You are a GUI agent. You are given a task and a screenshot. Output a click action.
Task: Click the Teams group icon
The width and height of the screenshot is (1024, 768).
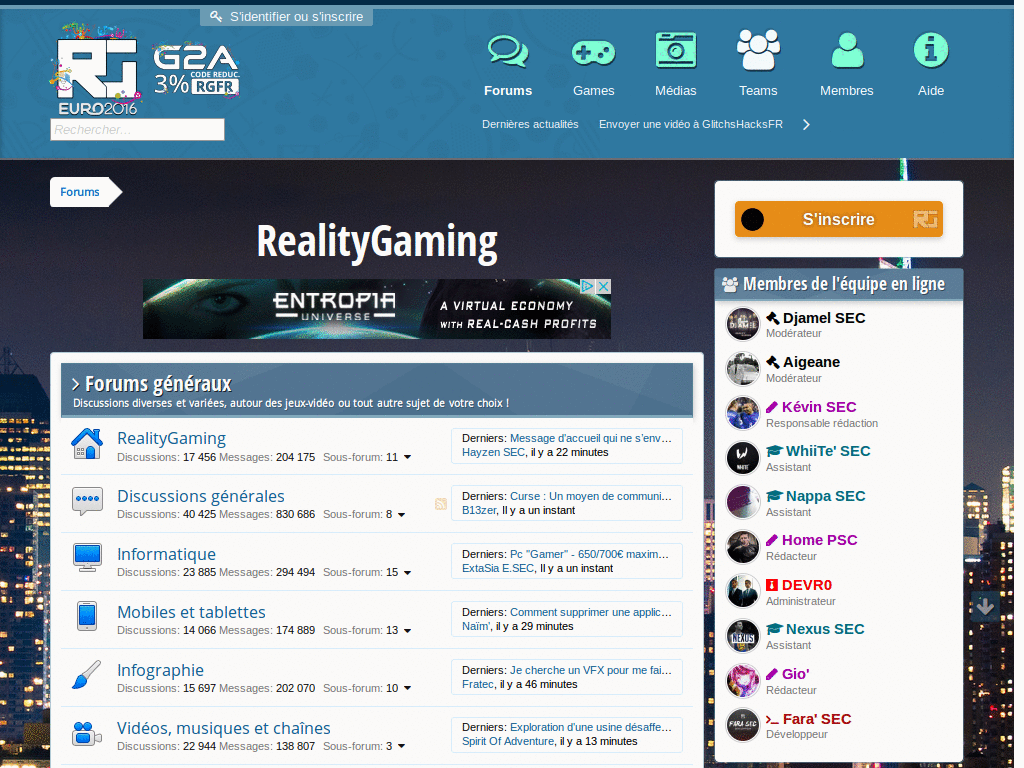tap(758, 50)
